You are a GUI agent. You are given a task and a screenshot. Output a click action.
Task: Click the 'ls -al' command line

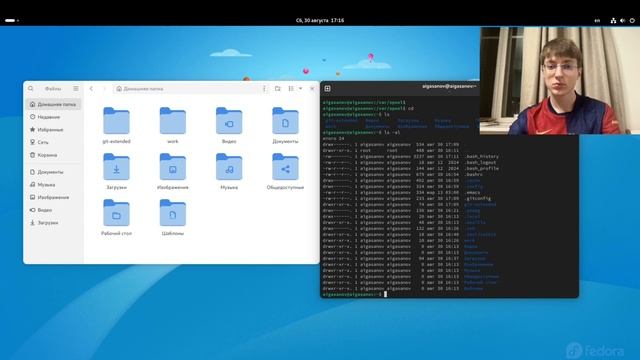point(362,133)
